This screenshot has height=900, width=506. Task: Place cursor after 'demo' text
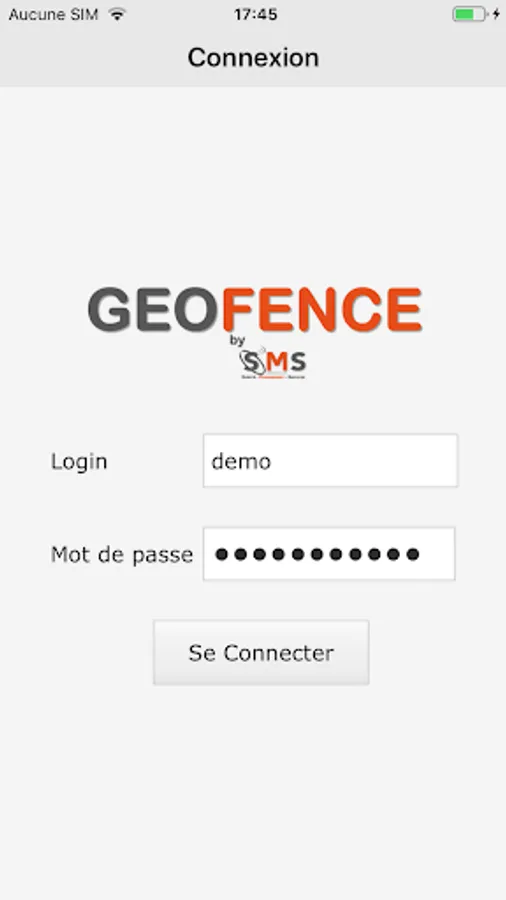coord(273,461)
